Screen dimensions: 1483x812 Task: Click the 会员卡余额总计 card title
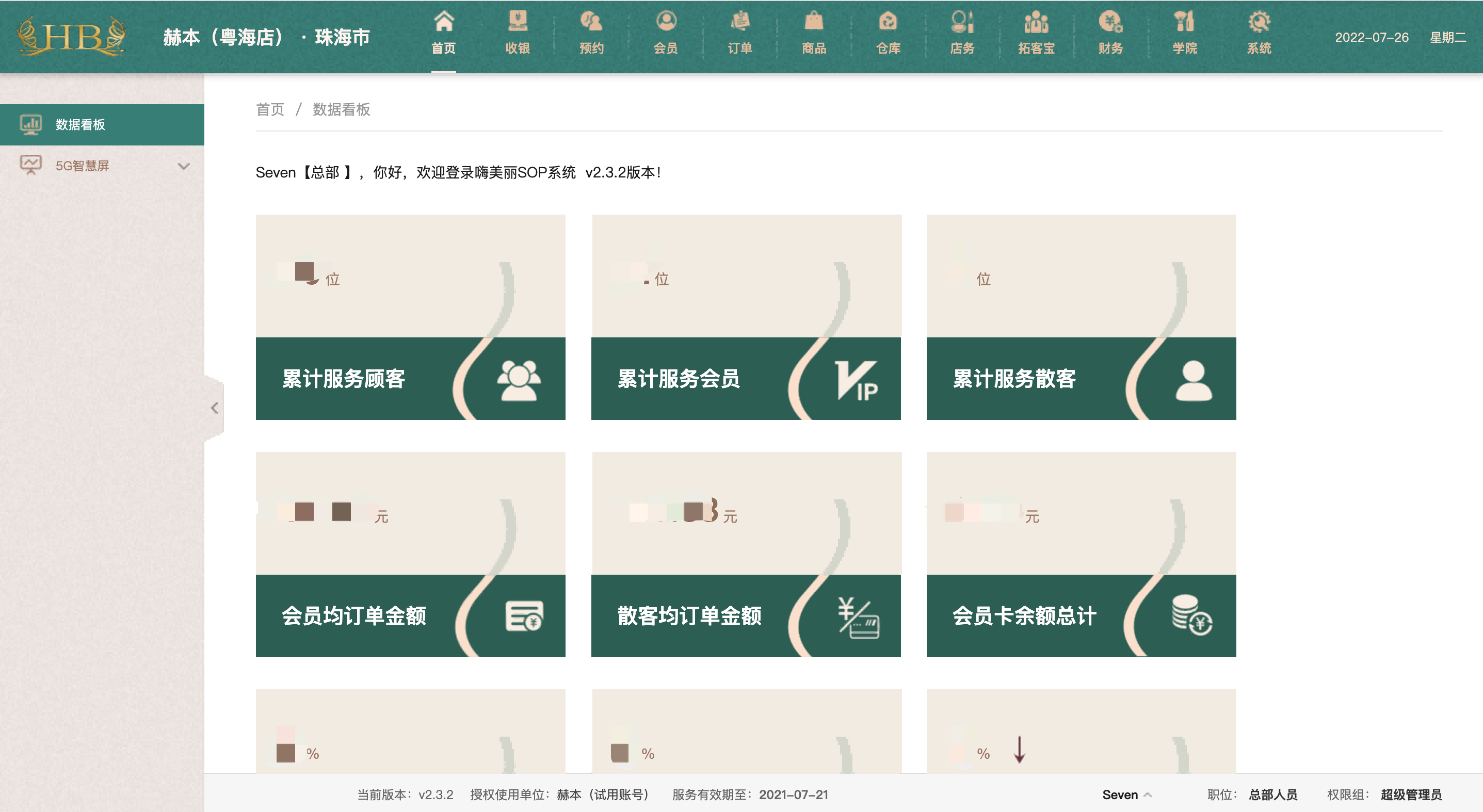(1024, 616)
